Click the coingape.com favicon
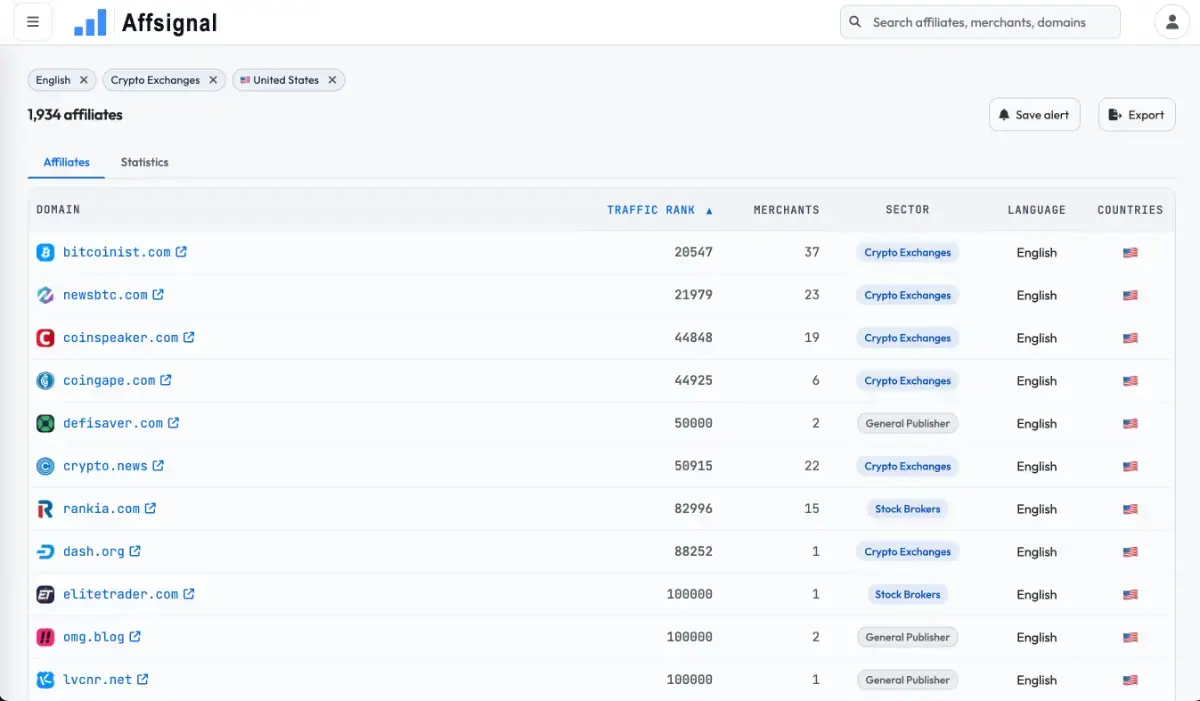The image size is (1200, 701). [45, 381]
